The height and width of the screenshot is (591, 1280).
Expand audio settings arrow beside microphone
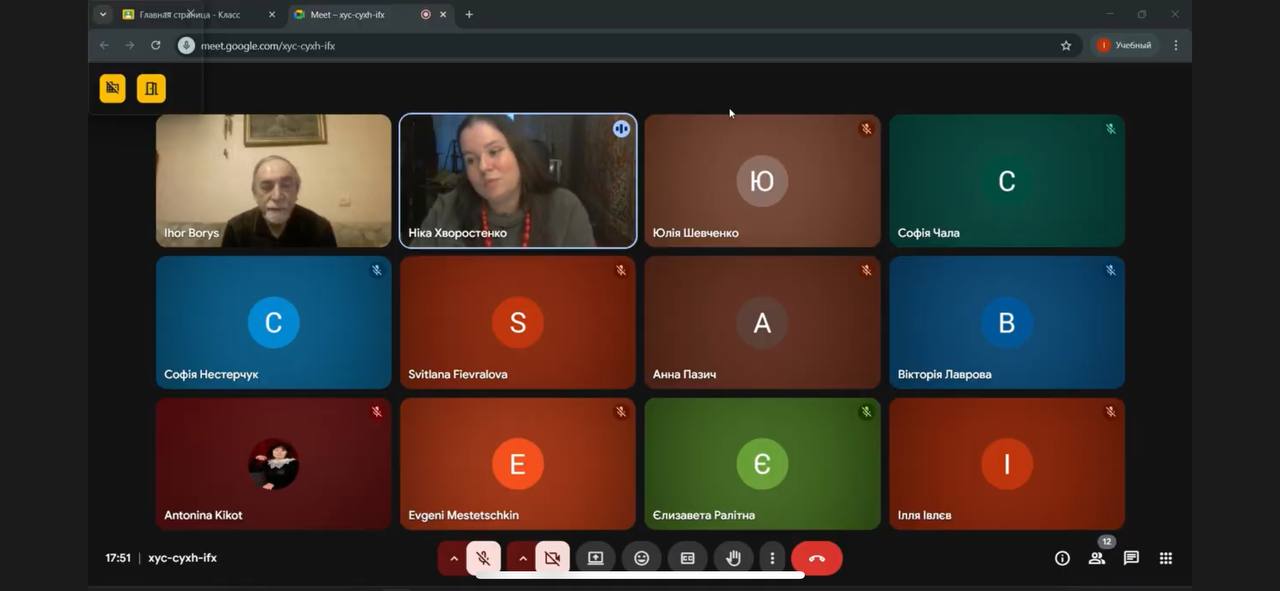(453, 558)
